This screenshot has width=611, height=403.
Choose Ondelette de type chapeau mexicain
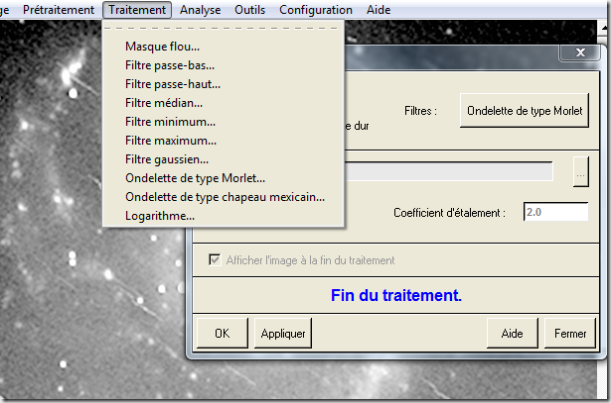click(225, 197)
